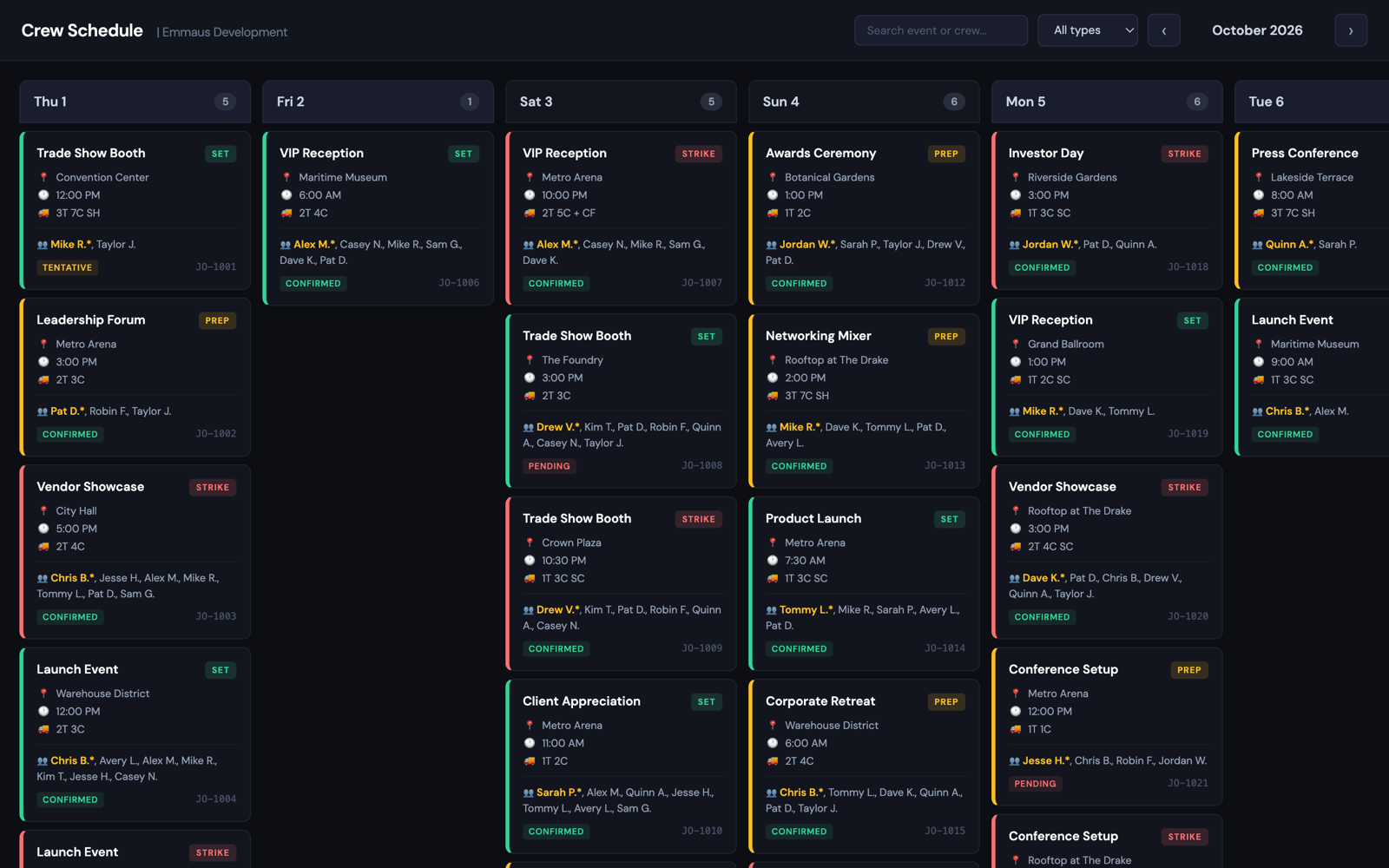
Task: Click CONFIRMED badge on Launch Event JO-1004
Action: (70, 799)
